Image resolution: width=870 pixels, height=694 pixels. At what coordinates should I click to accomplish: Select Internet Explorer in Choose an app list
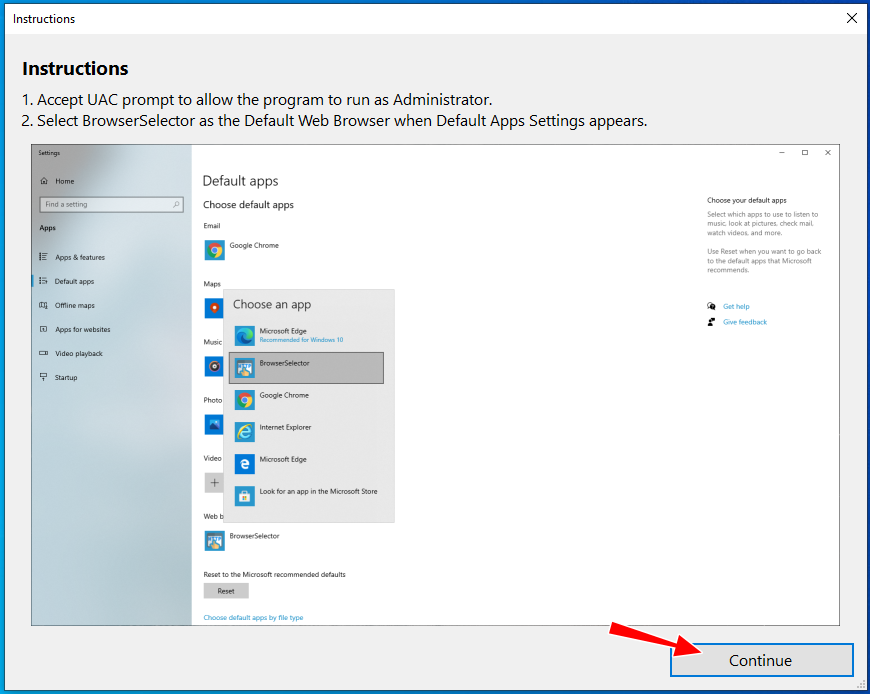click(306, 432)
